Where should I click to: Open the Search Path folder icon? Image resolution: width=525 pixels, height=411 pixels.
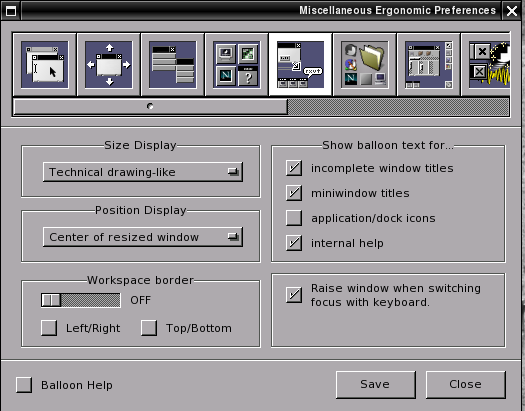coord(365,65)
